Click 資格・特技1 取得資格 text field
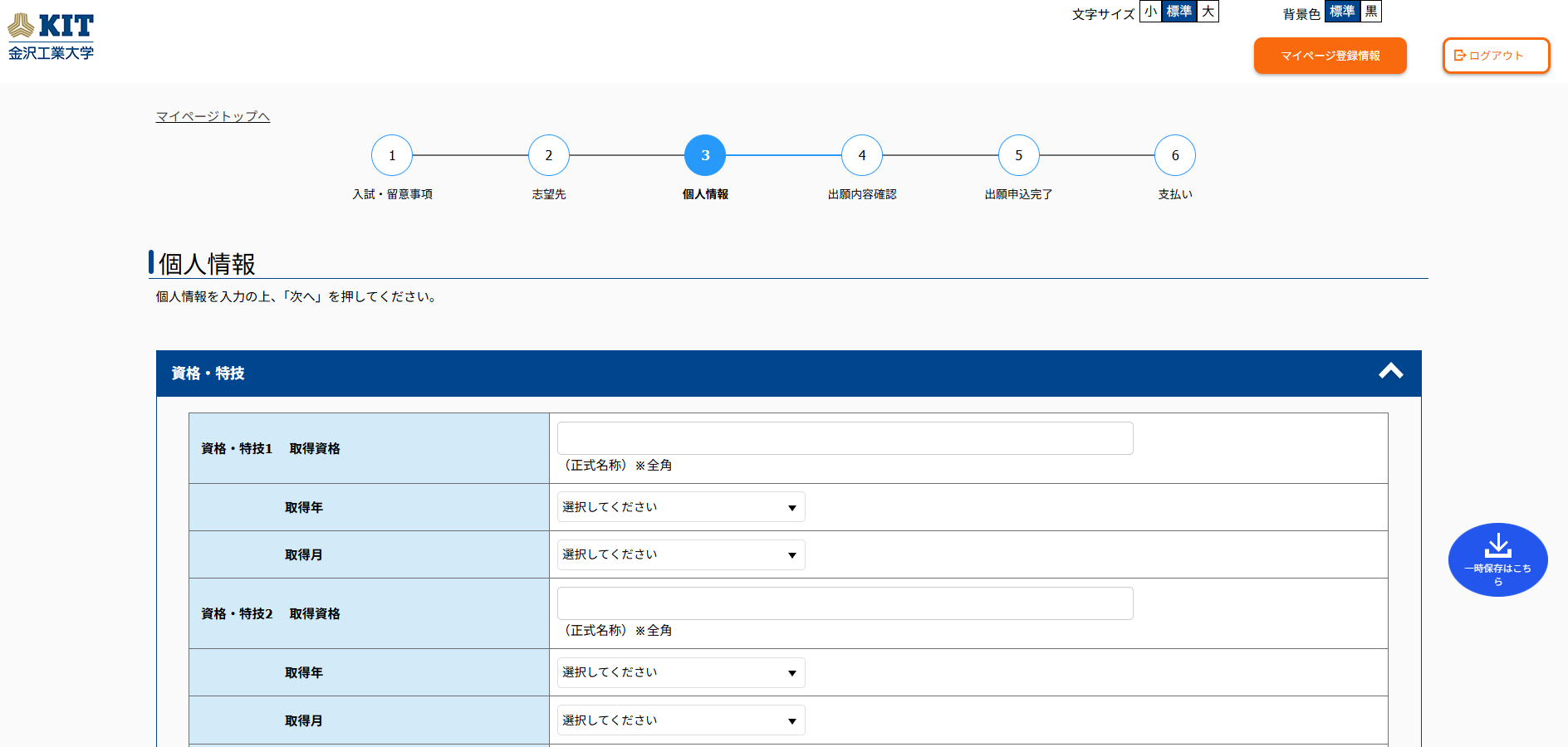Viewport: 1568px width, 747px height. point(845,438)
